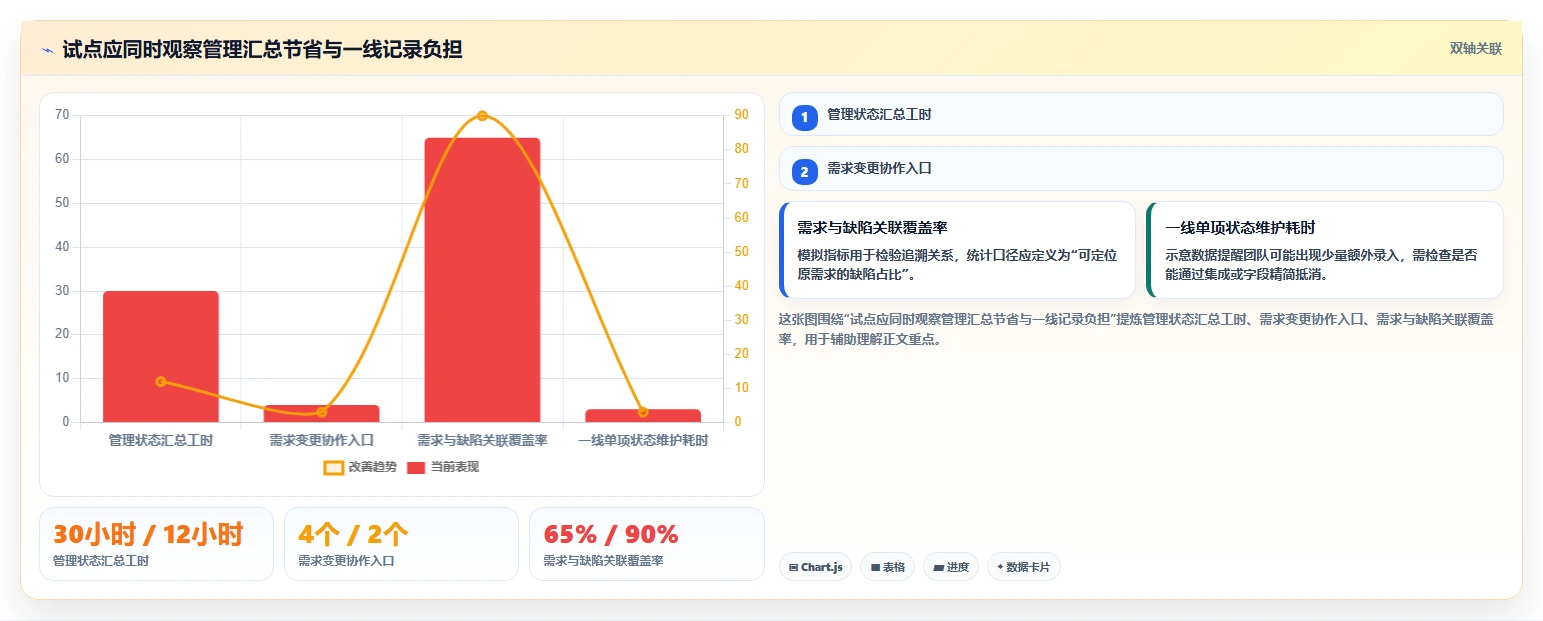Image resolution: width=1543 pixels, height=621 pixels.
Task: Click the trend point over 一线单项状态维护耗时 bar
Action: [x=643, y=412]
